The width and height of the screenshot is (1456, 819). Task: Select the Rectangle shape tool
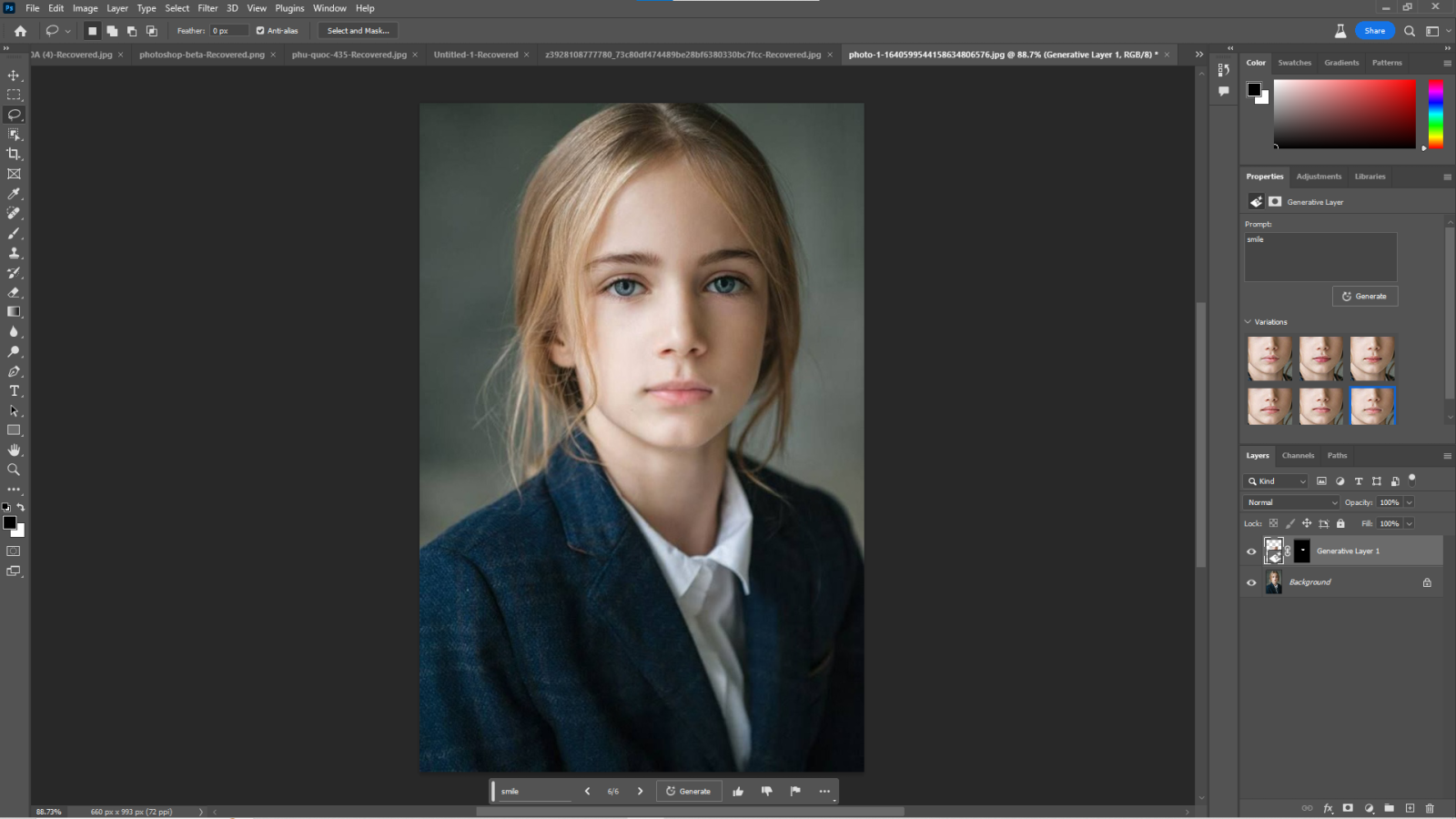click(14, 430)
